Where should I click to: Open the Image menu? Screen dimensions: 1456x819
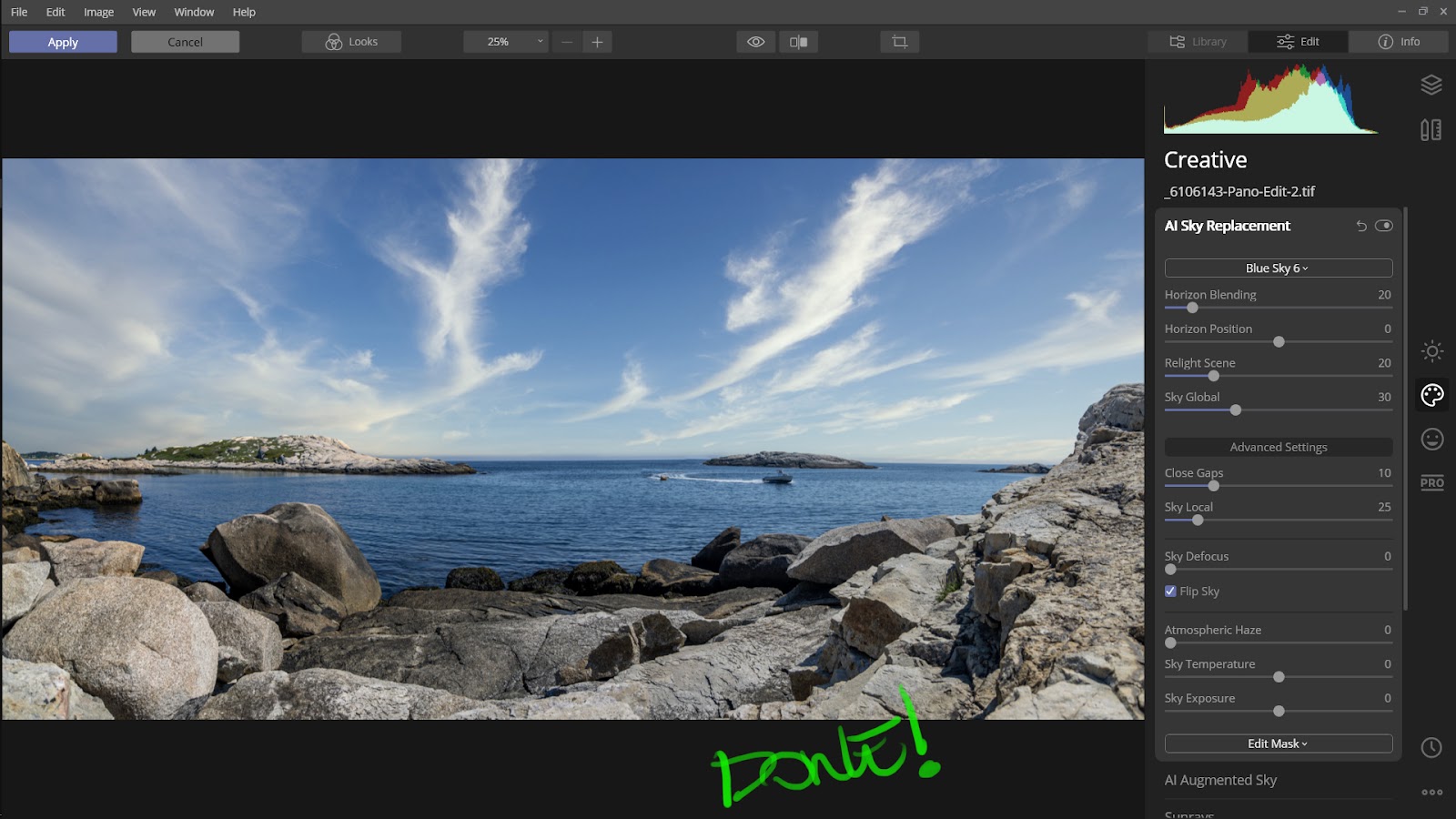(x=99, y=12)
